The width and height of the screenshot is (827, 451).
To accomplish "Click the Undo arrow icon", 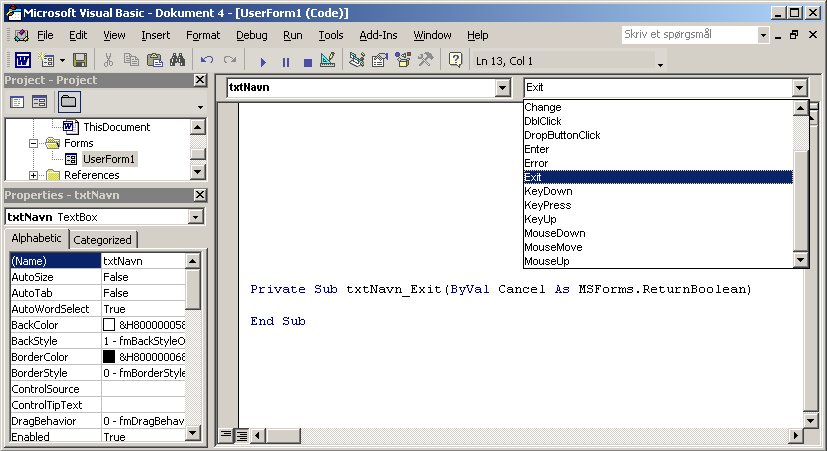I will (x=207, y=60).
